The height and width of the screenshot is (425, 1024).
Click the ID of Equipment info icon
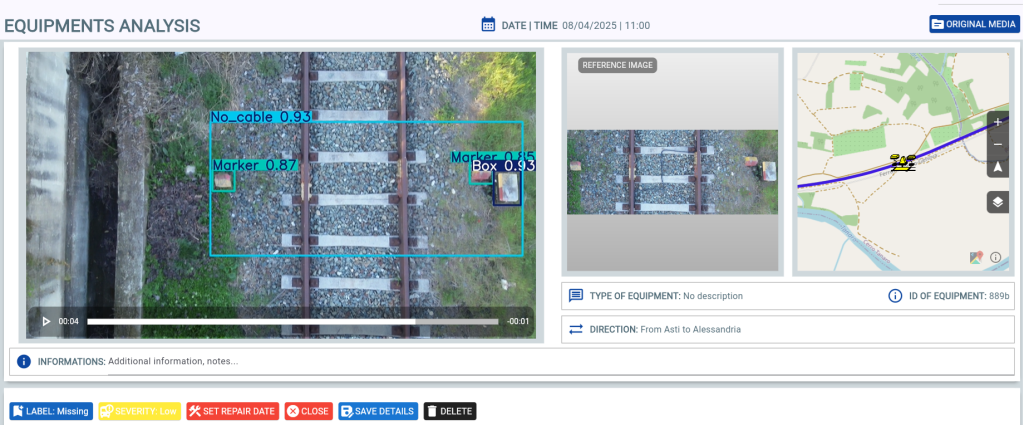[896, 296]
